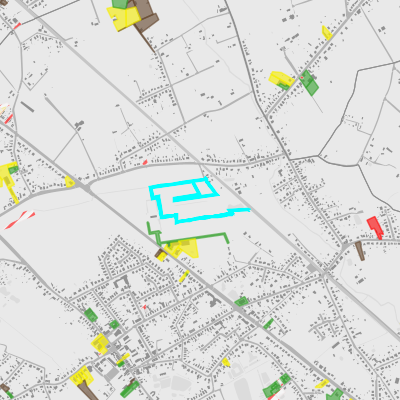Viewport: 400px width, 400px height.
Task: Select the small red parcel along curved road
Action: click(145, 162)
